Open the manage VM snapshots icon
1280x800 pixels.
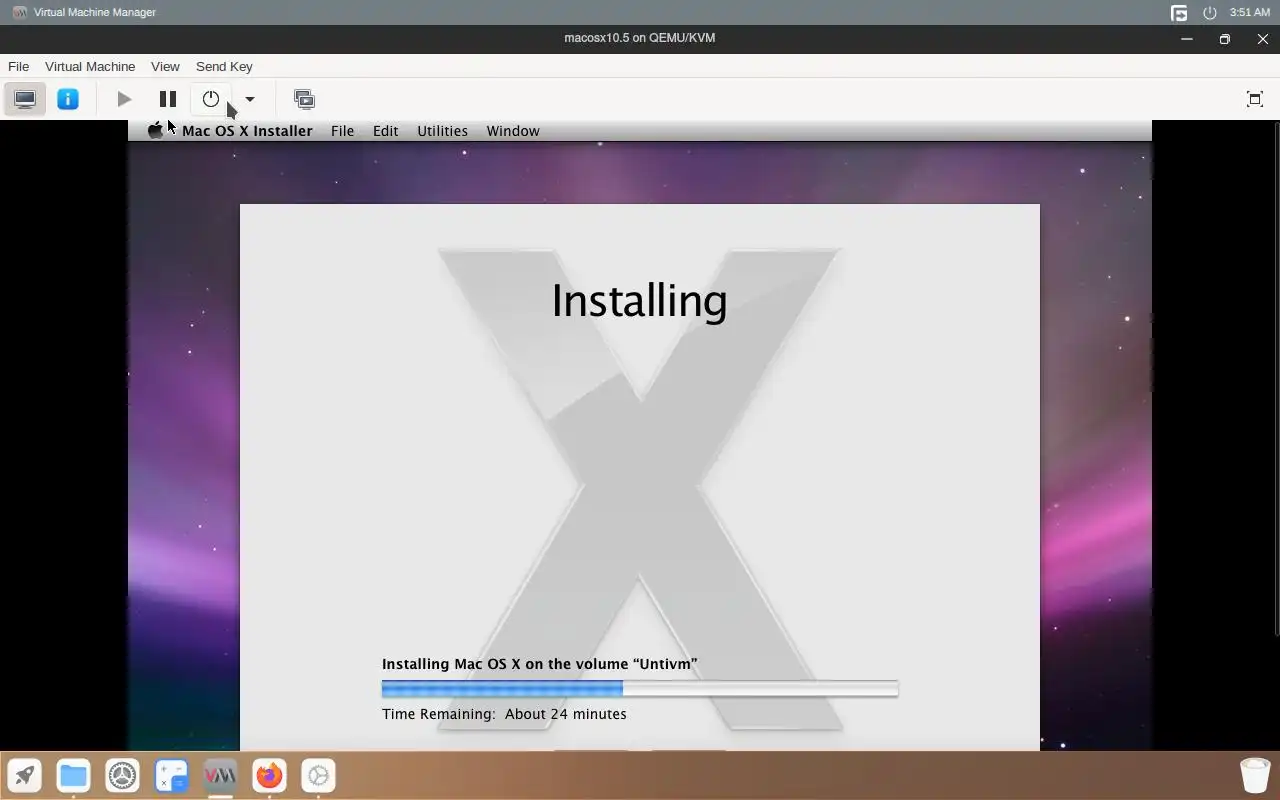[304, 99]
